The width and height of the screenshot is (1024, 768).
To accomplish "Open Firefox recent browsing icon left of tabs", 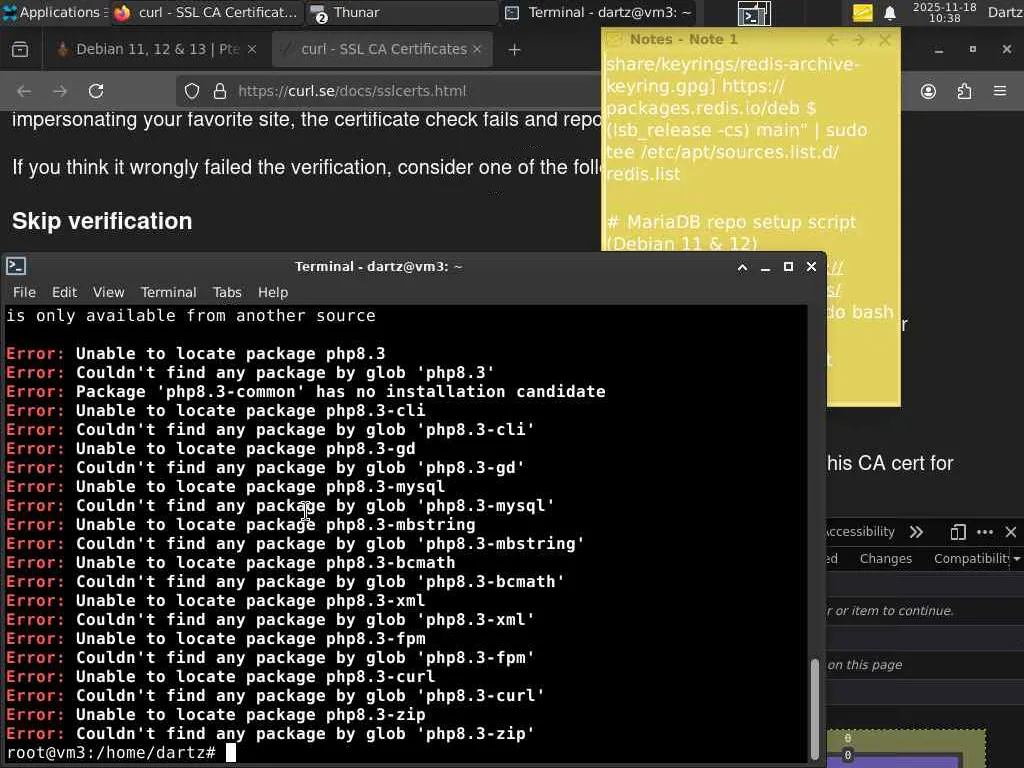I will click(x=20, y=49).
